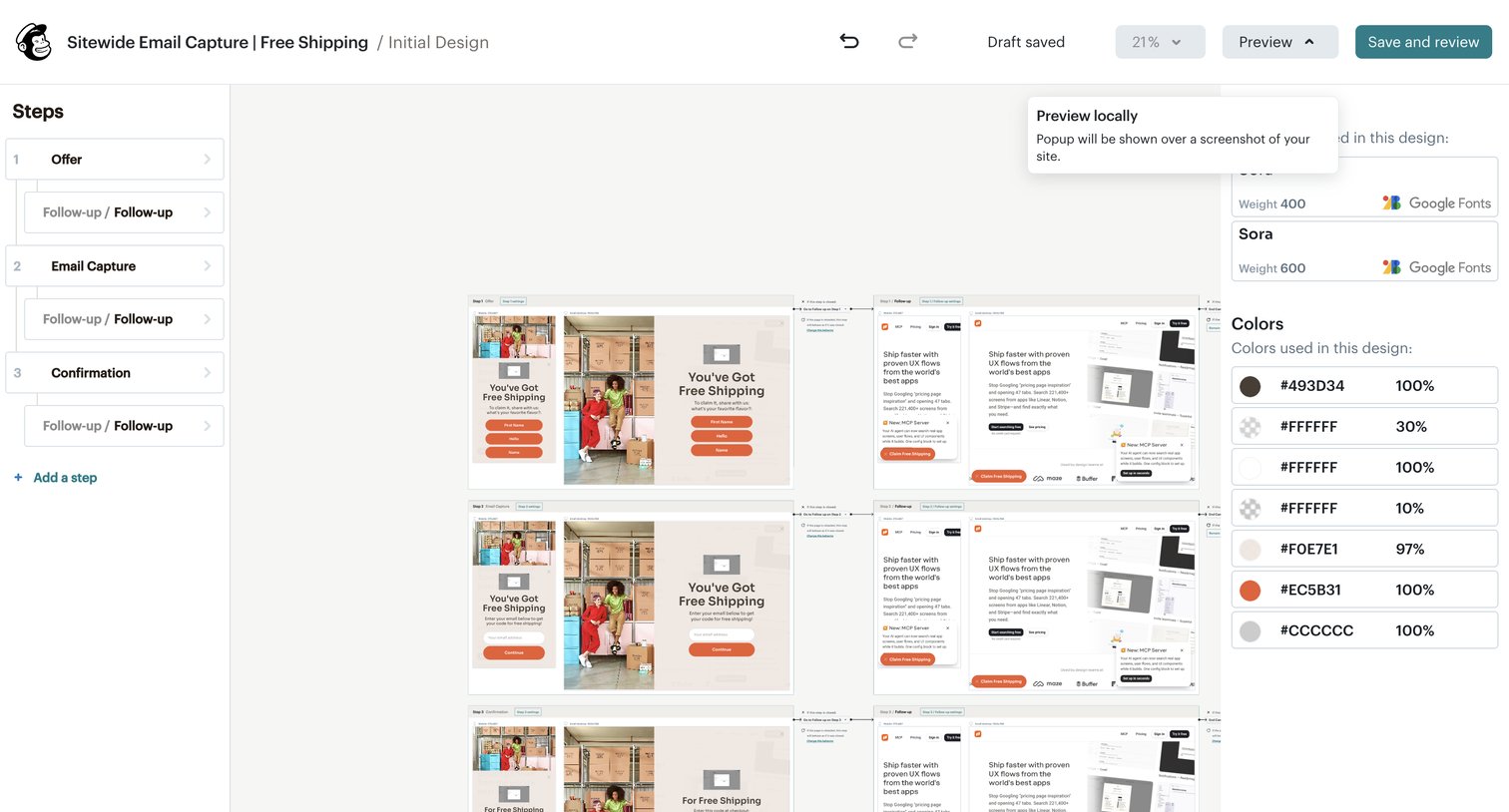Click the #FFFFFF 10% color swatch
Screen dimensions: 1509x812
[x=1250, y=509]
